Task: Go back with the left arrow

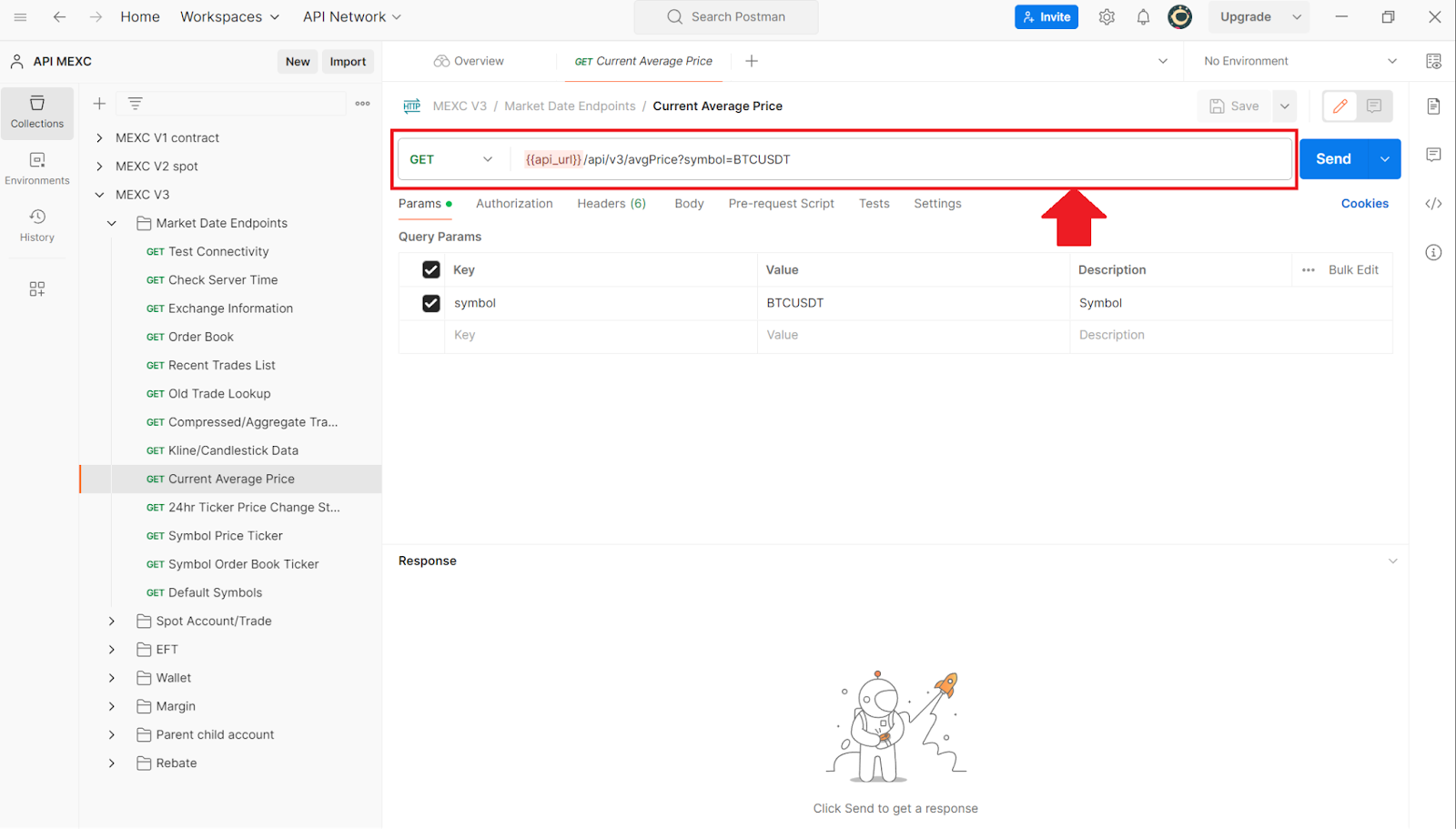Action: [59, 16]
